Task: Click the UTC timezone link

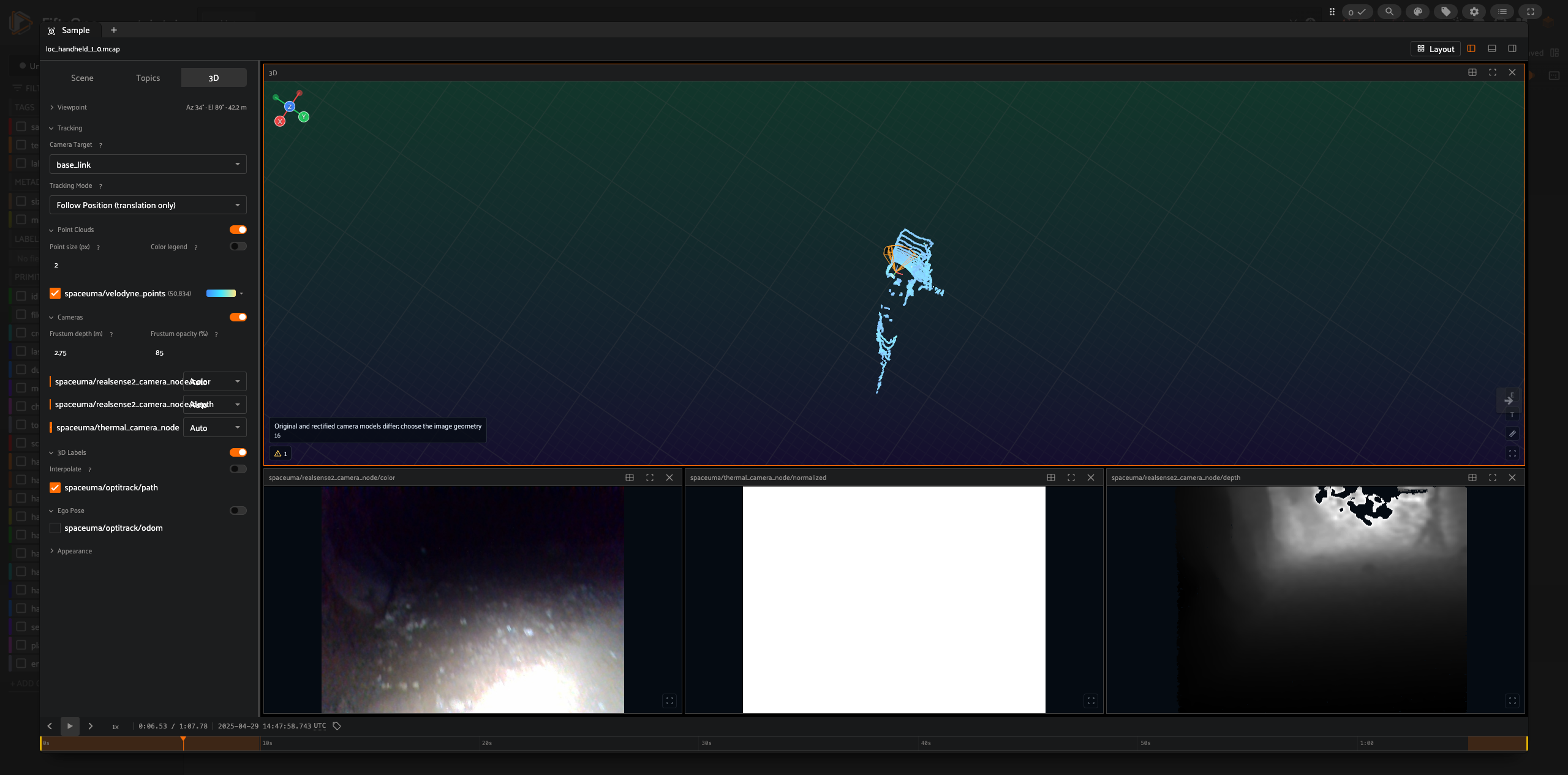Action: 320,726
